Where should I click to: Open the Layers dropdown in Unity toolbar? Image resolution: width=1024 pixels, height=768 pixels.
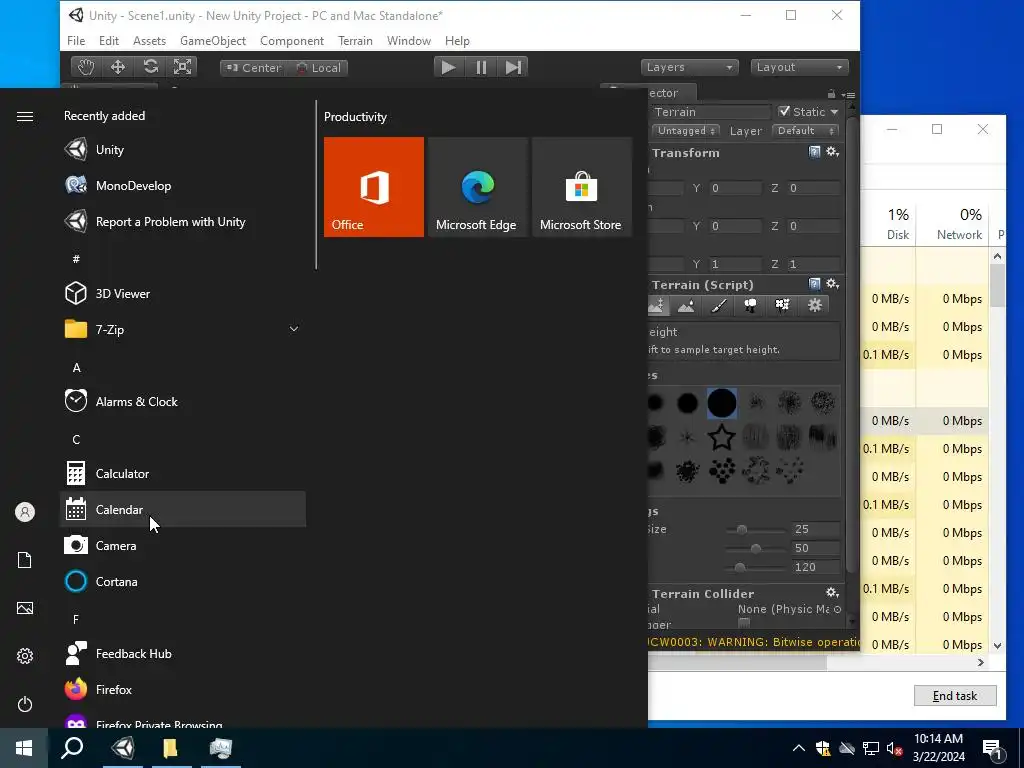tap(690, 67)
